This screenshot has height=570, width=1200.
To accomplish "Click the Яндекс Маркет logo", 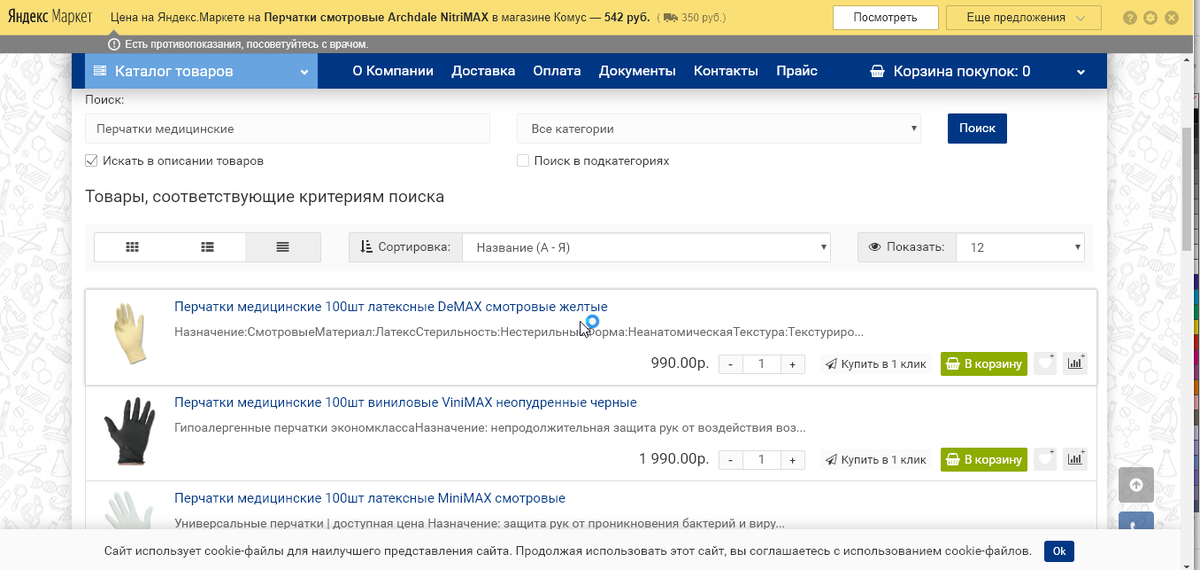I will [51, 18].
